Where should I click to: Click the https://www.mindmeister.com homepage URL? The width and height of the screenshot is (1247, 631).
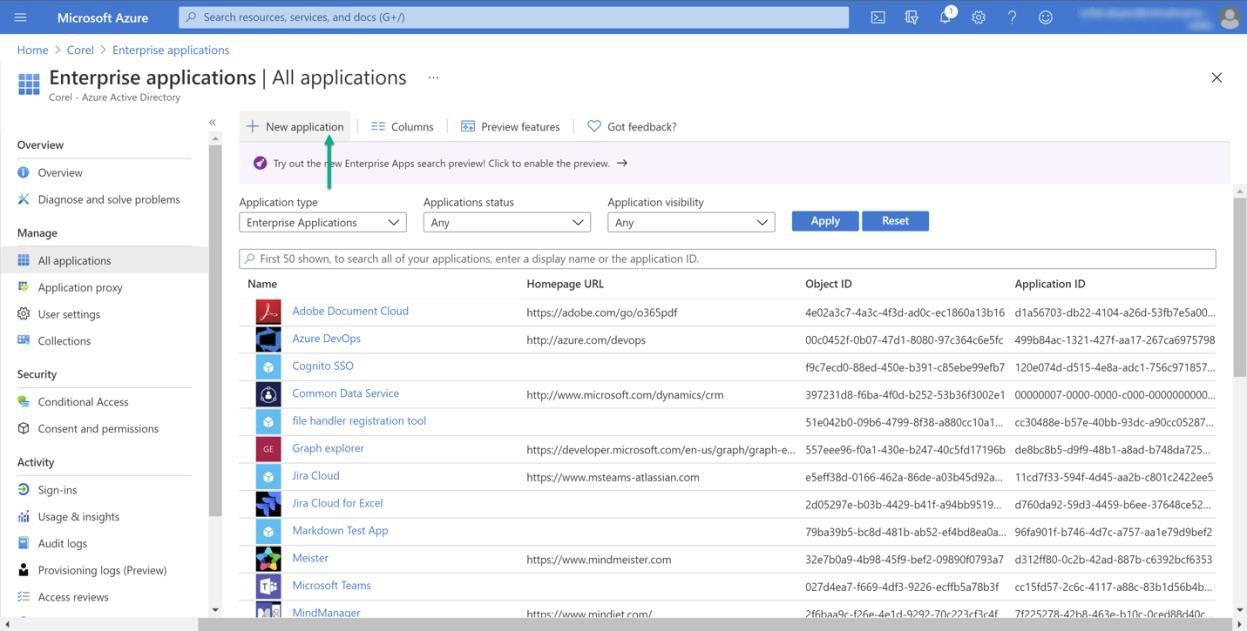599,559
